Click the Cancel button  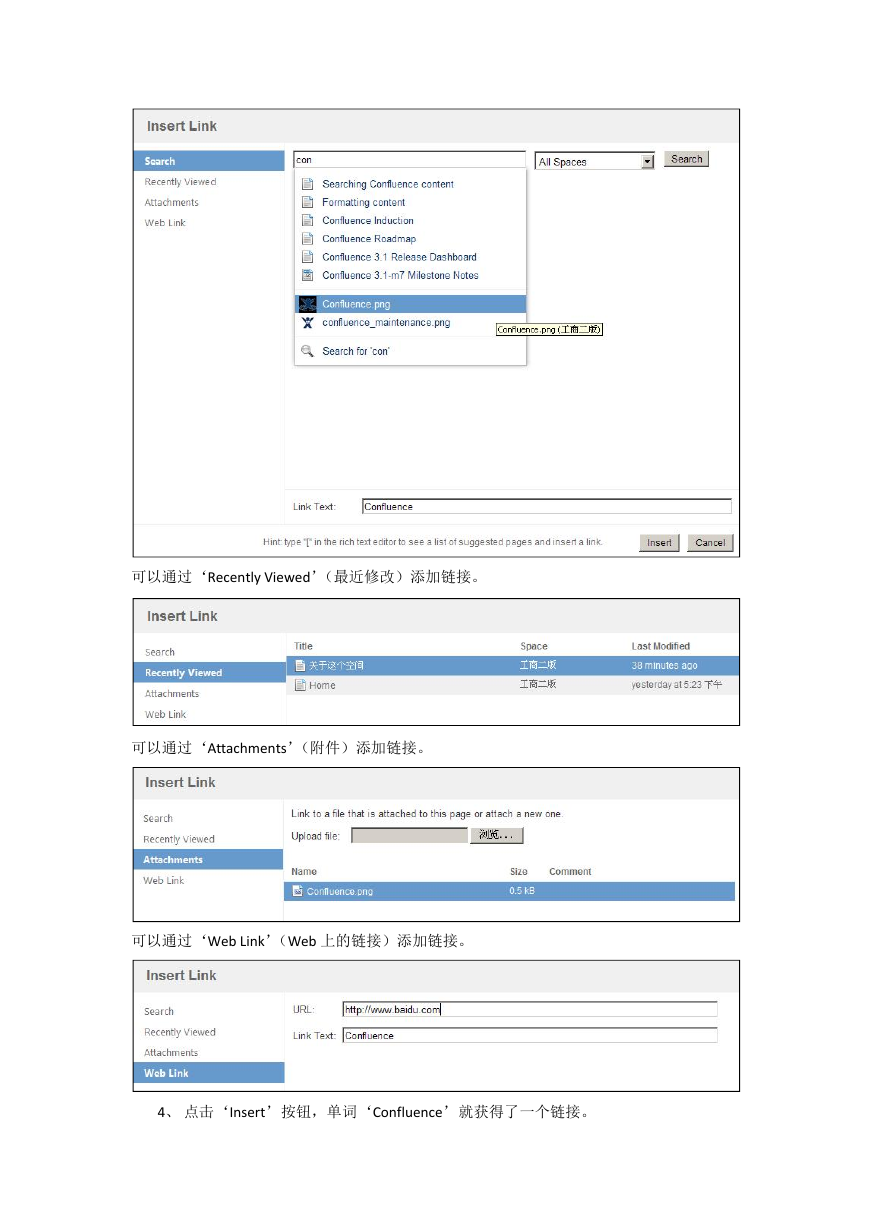coord(710,542)
